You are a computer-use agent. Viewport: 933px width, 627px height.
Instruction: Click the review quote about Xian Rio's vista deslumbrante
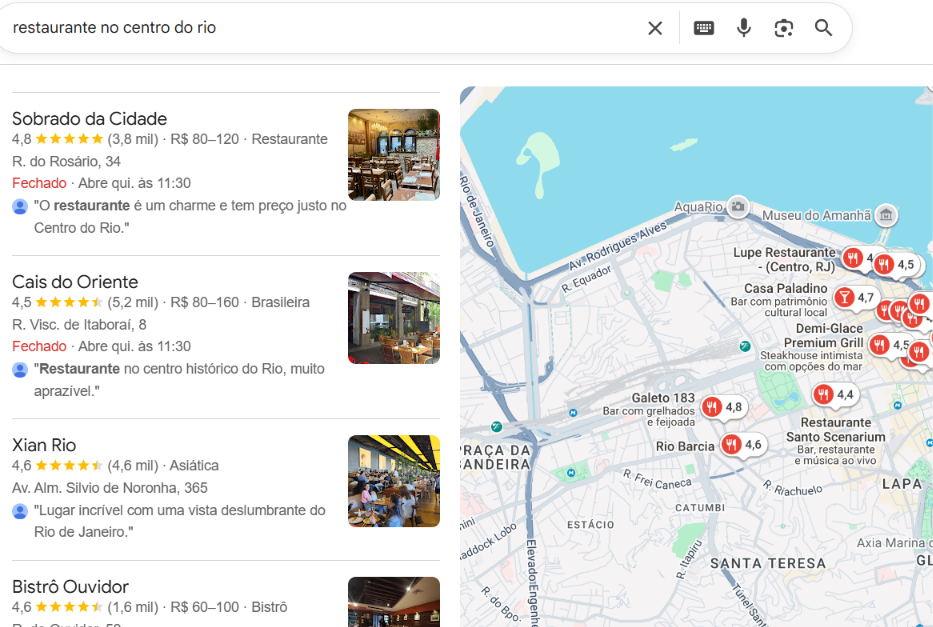tap(180, 521)
